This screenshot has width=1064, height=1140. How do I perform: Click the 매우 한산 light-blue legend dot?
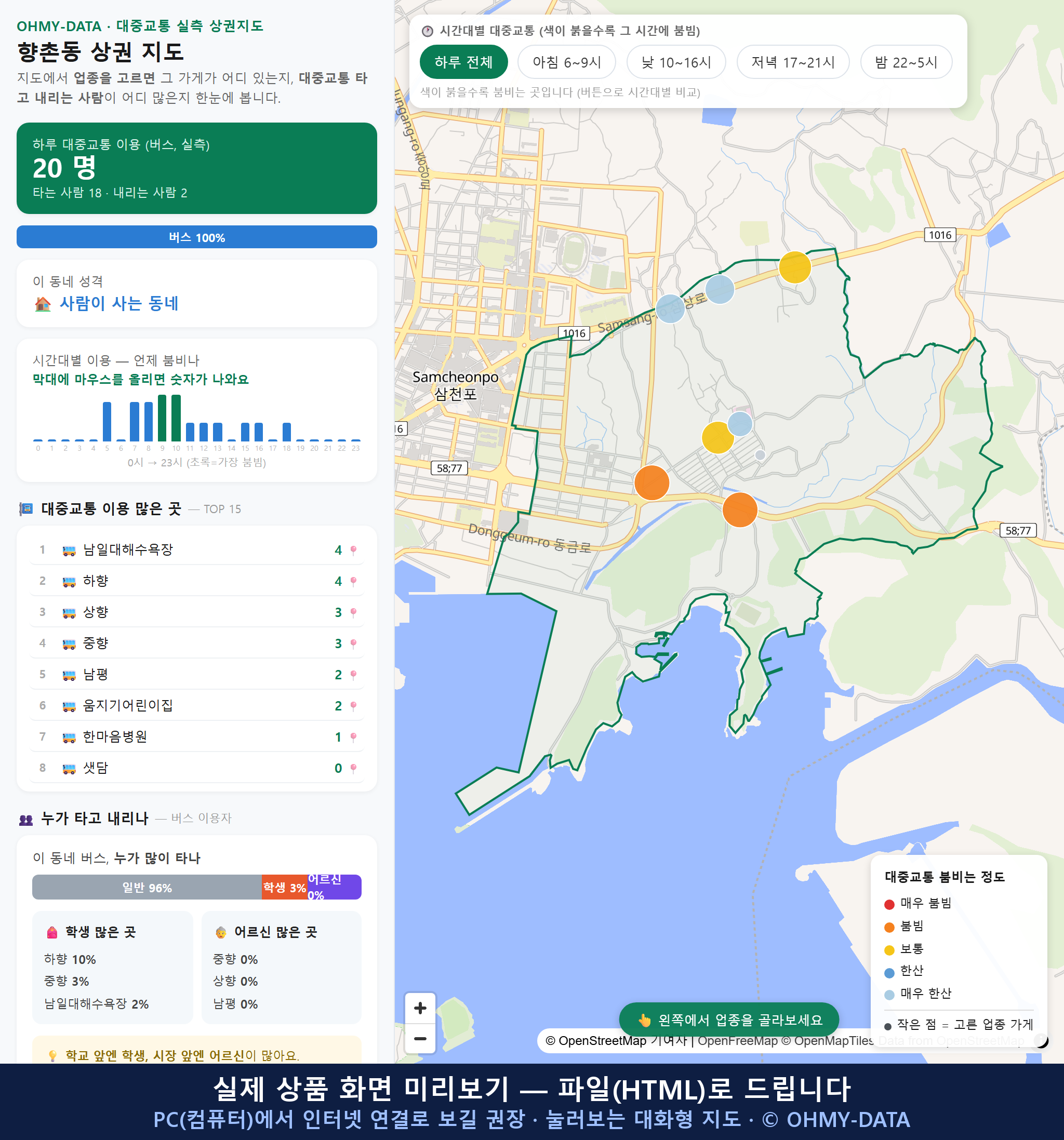889,995
